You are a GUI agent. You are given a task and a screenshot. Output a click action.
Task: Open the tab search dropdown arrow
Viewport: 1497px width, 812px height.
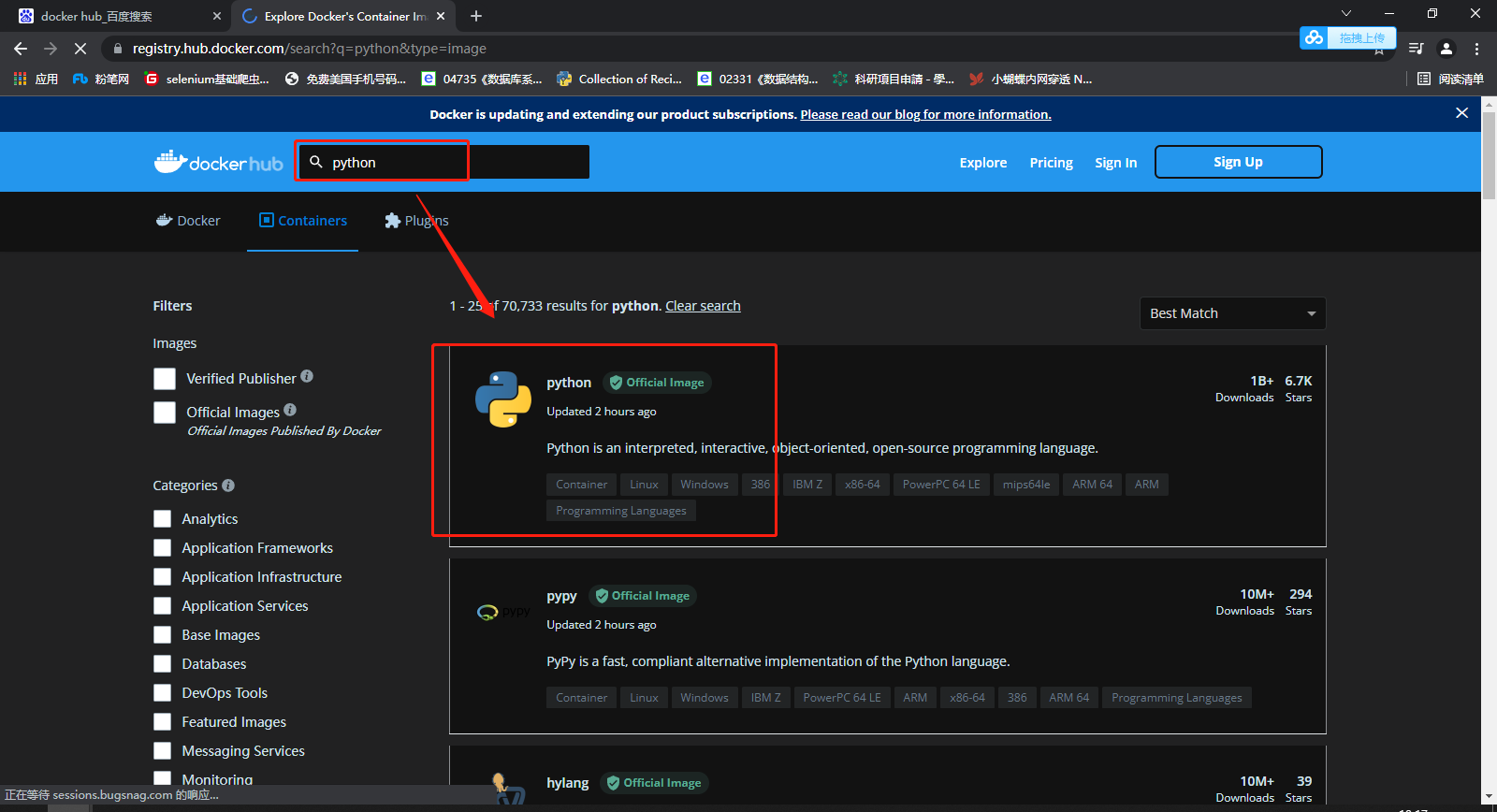pyautogui.click(x=1346, y=13)
